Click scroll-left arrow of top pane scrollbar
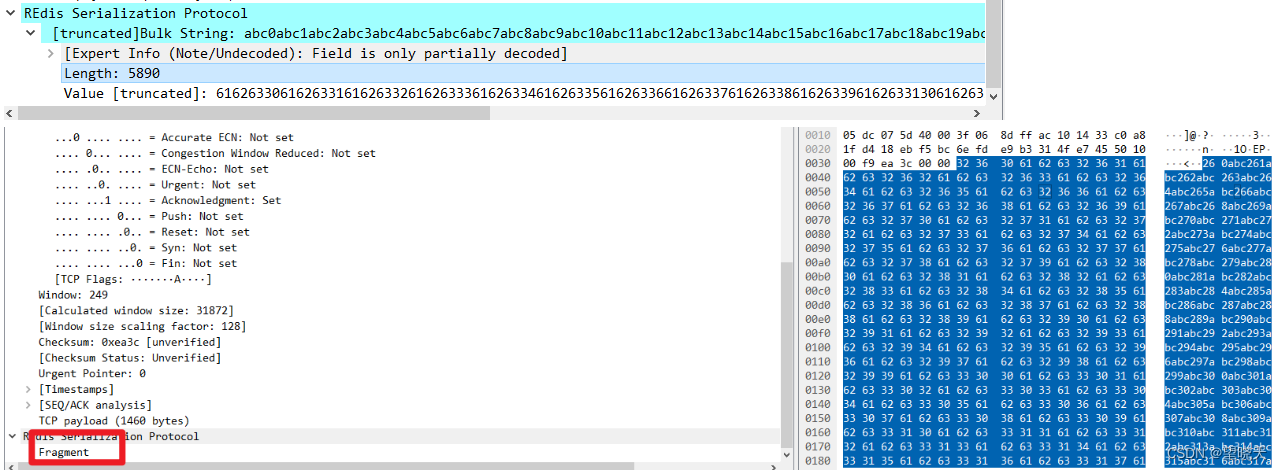The image size is (1283, 470). tap(10, 113)
